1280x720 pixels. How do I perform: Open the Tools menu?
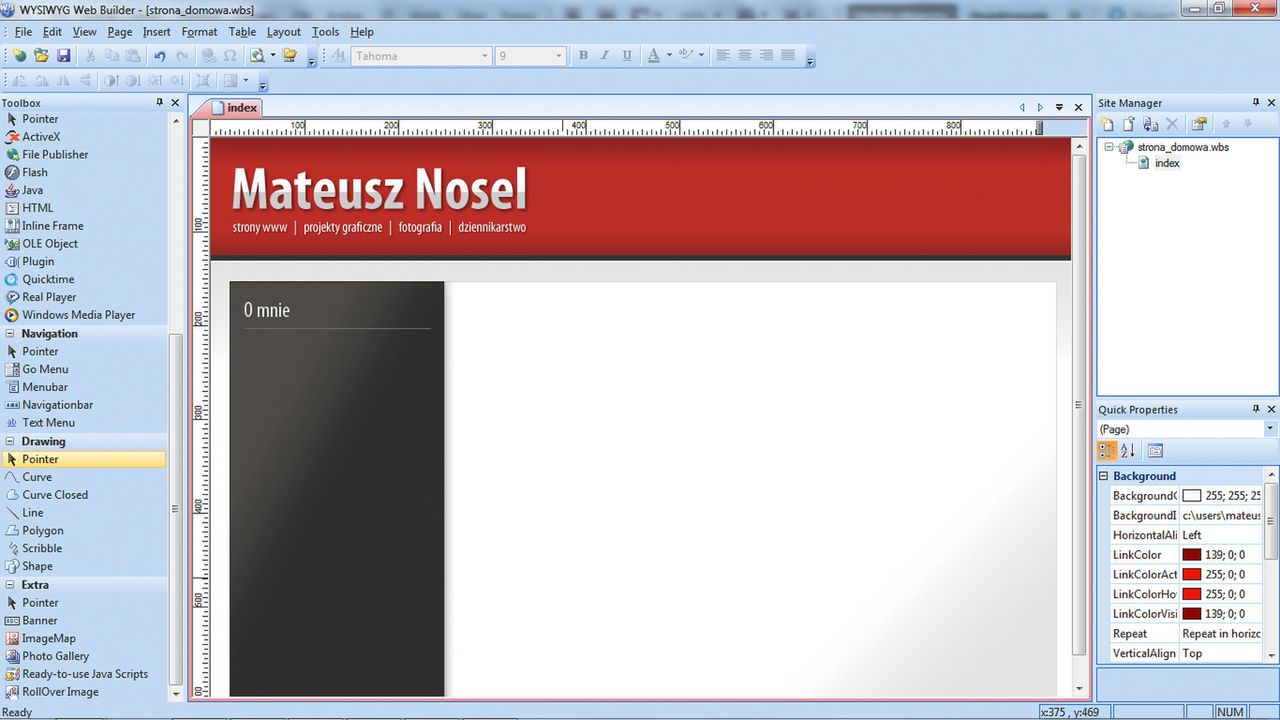(x=325, y=32)
